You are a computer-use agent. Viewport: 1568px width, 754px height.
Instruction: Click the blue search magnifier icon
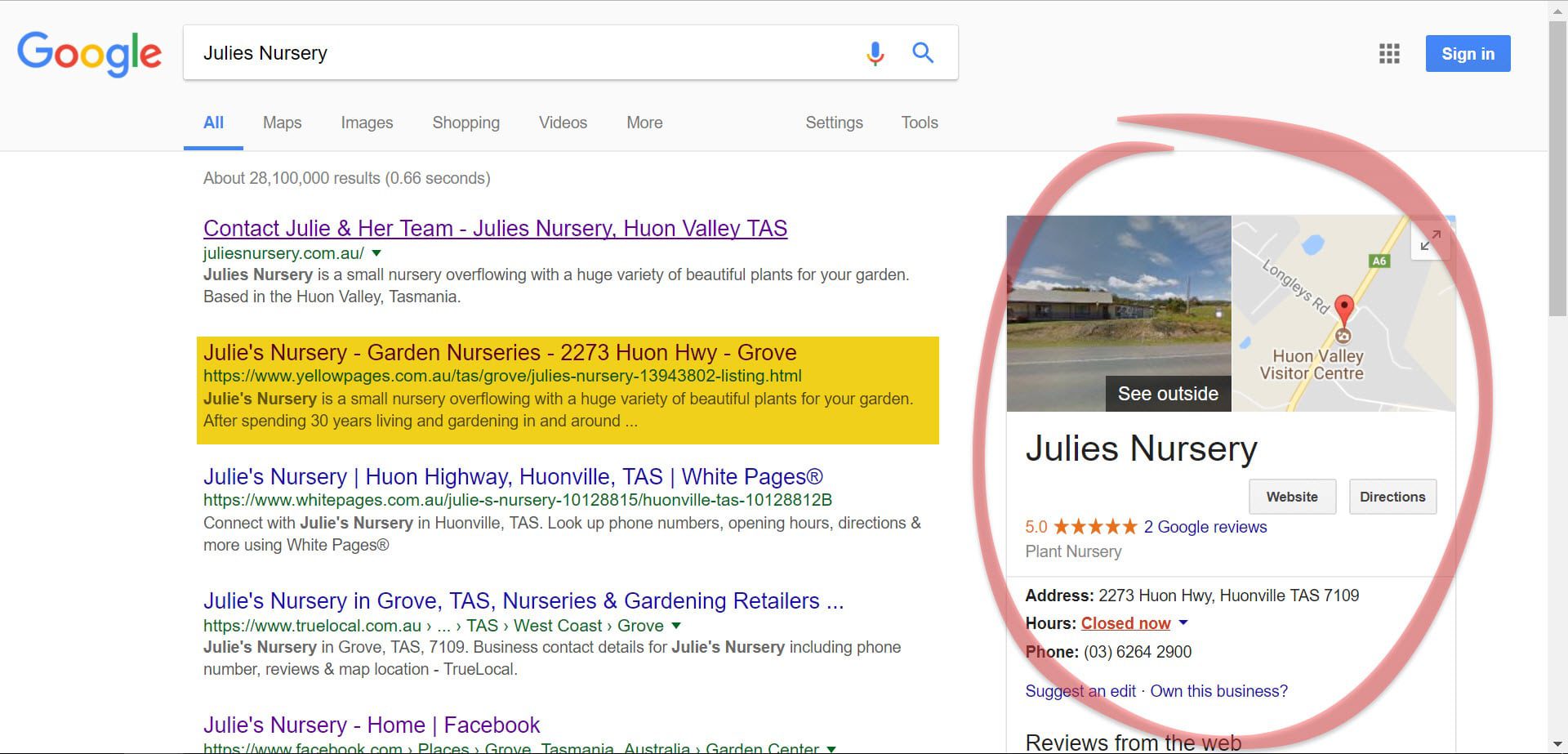[x=923, y=53]
